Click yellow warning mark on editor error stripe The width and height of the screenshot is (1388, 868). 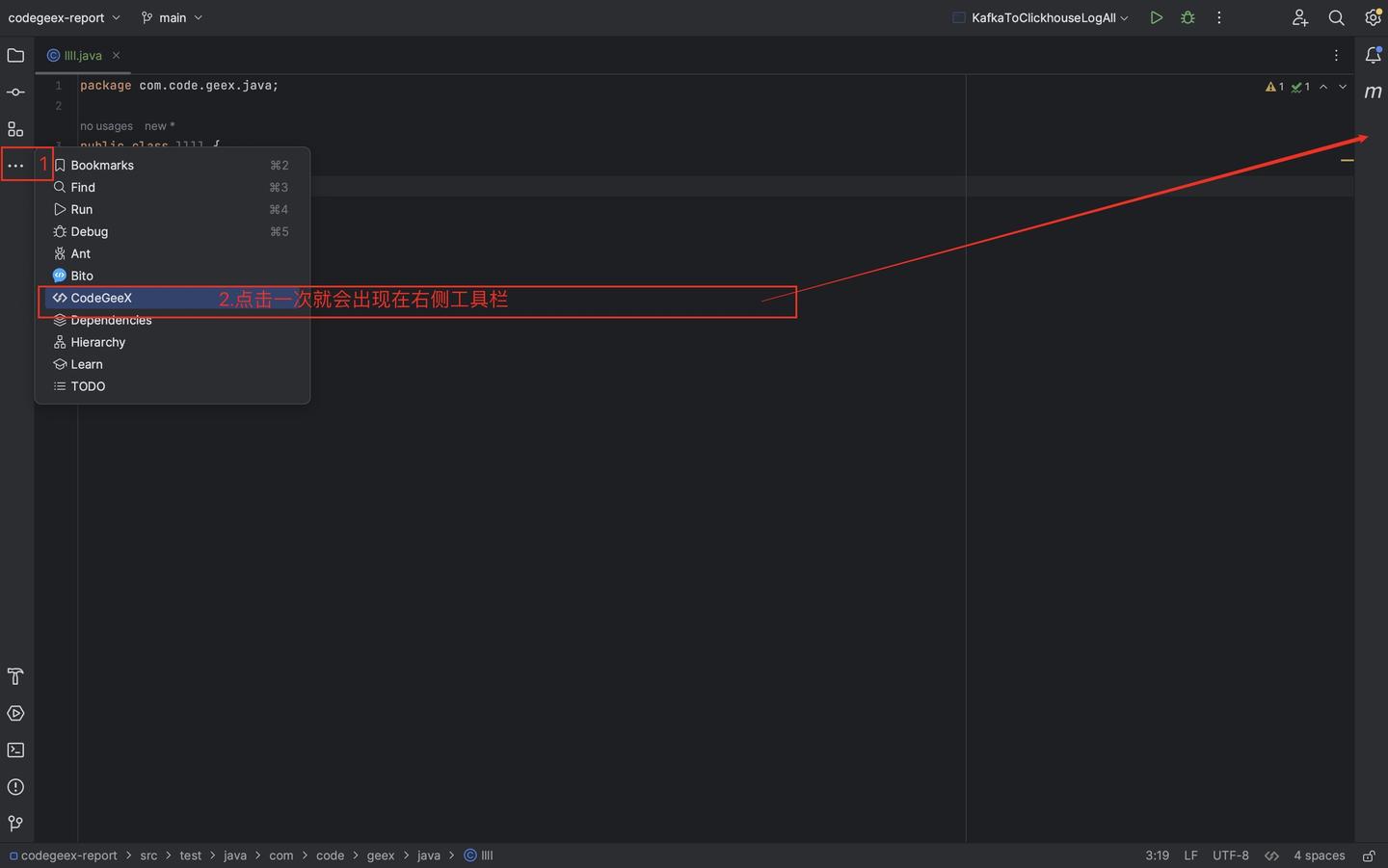pyautogui.click(x=1347, y=160)
